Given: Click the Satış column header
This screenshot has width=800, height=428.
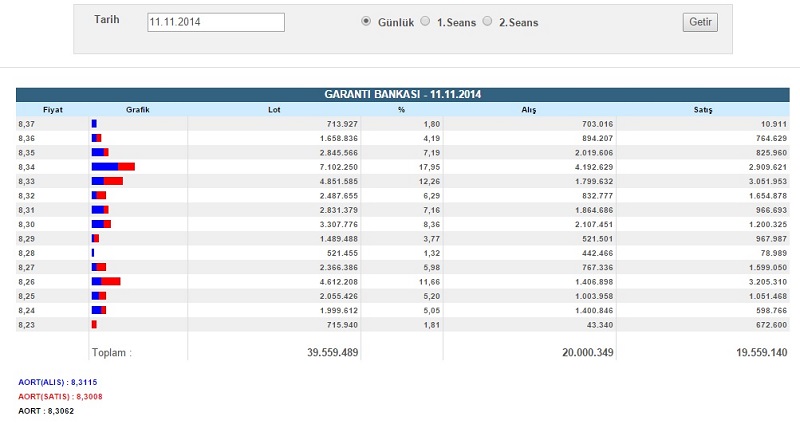Looking at the screenshot, I should (x=703, y=110).
